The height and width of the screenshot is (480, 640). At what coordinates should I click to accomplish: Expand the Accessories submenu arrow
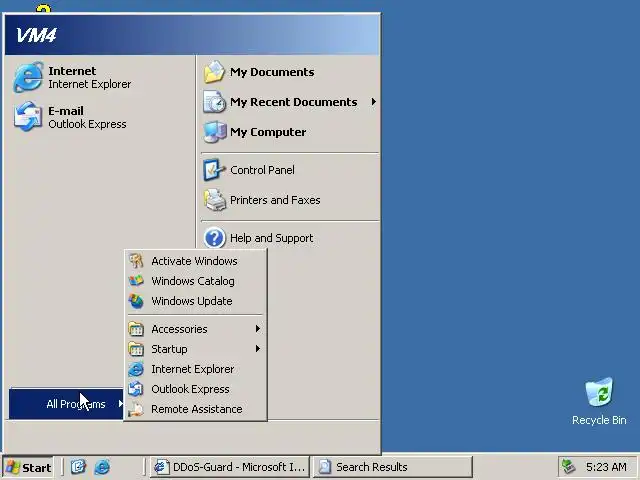pyautogui.click(x=258, y=329)
